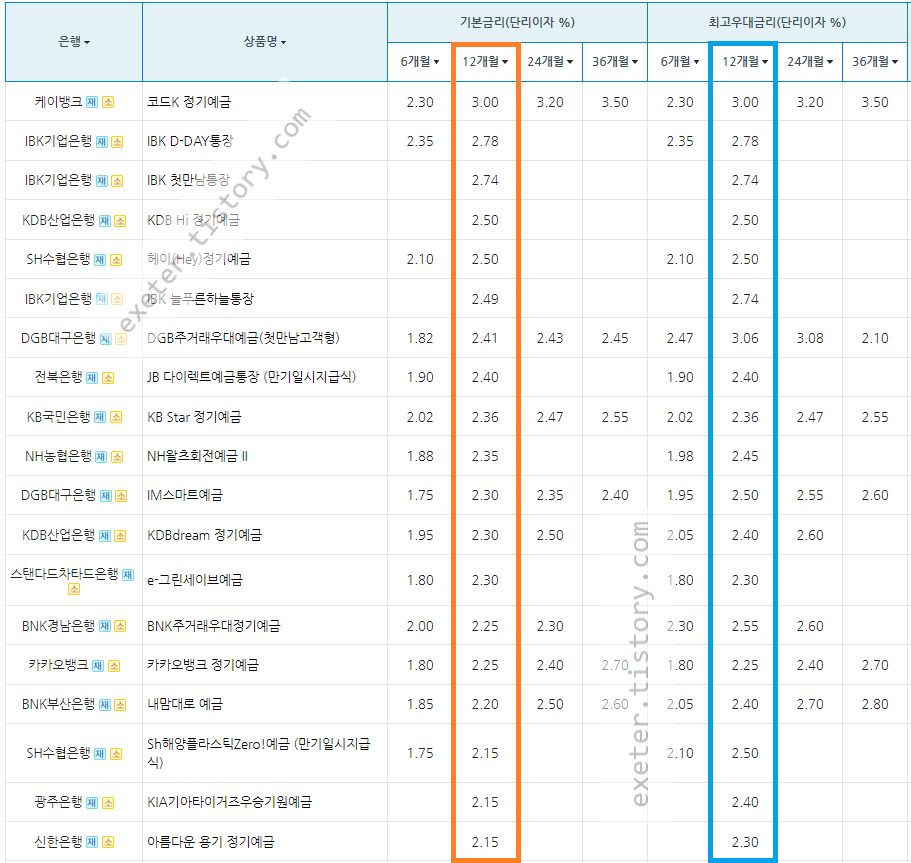Sort by 12개월 under 기본금리
Image resolution: width=911 pixels, height=863 pixels.
point(485,62)
